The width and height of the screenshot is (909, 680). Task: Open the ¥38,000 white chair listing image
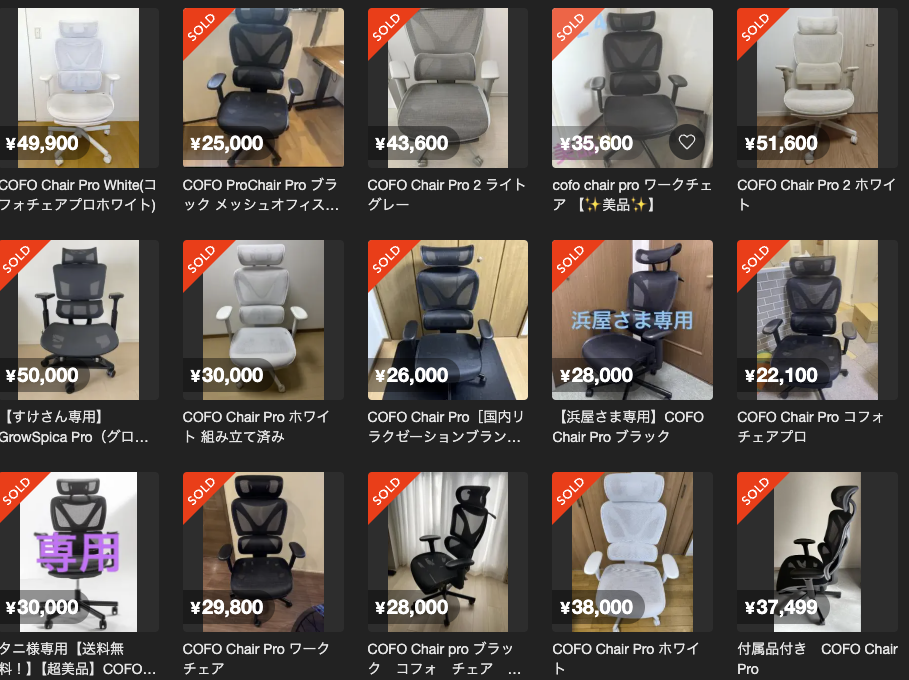coord(632,552)
